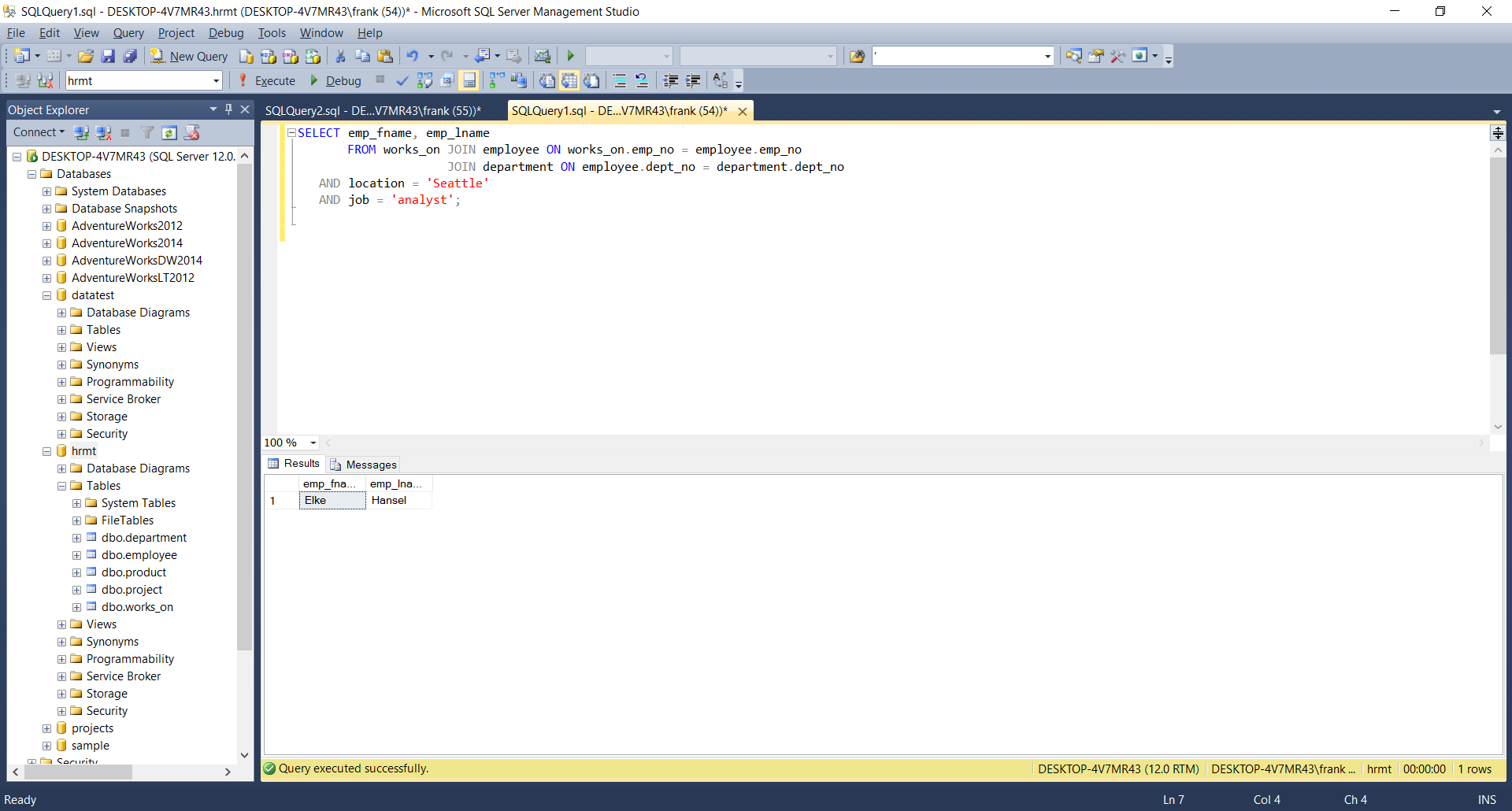This screenshot has width=1512, height=811.
Task: Collapse the datatest database node
Action: [46, 295]
